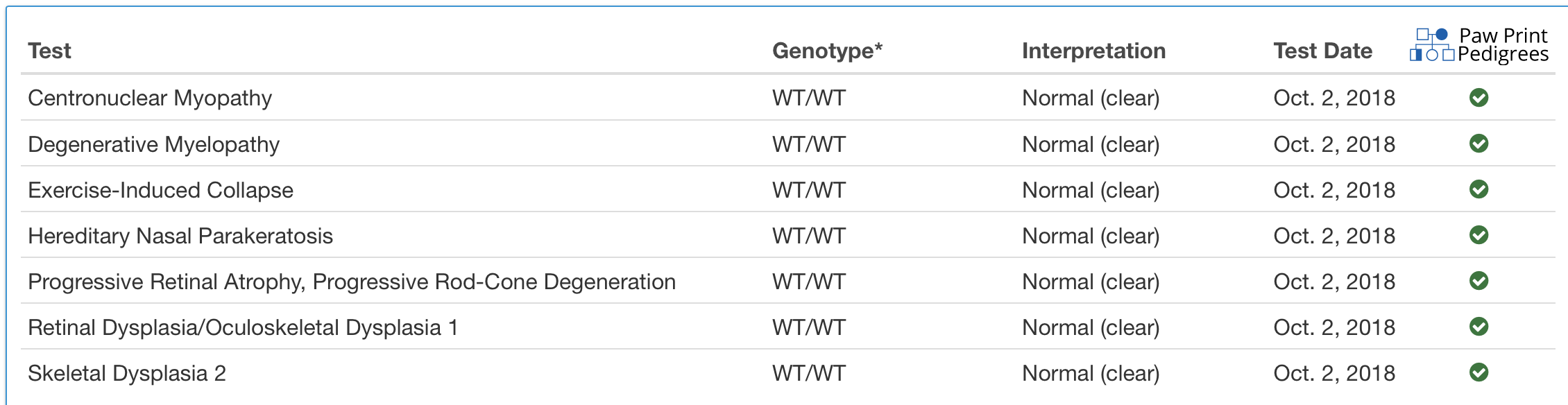Click the Test Date column header

[x=1322, y=51]
